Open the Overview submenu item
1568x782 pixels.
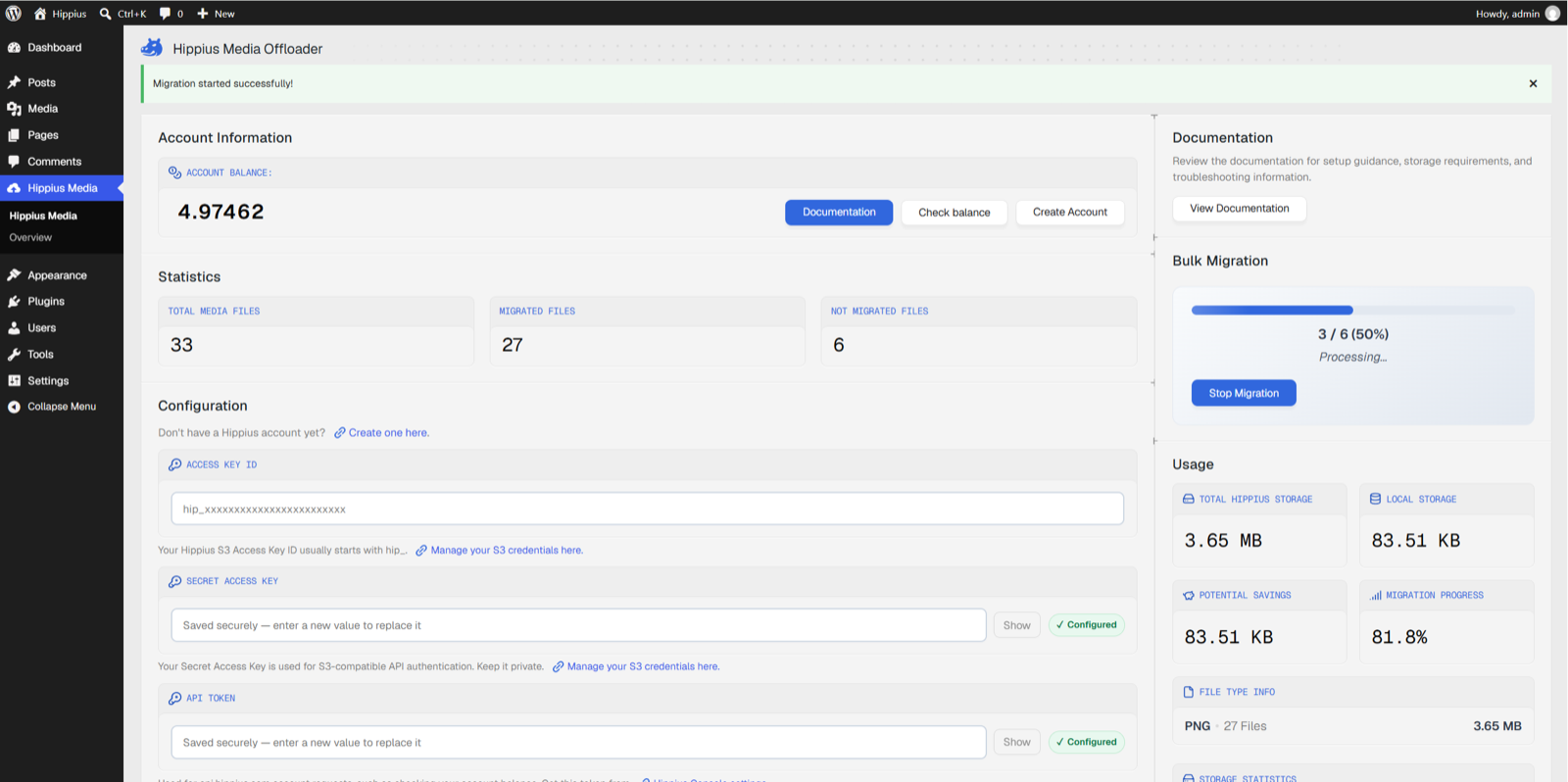[x=30, y=237]
